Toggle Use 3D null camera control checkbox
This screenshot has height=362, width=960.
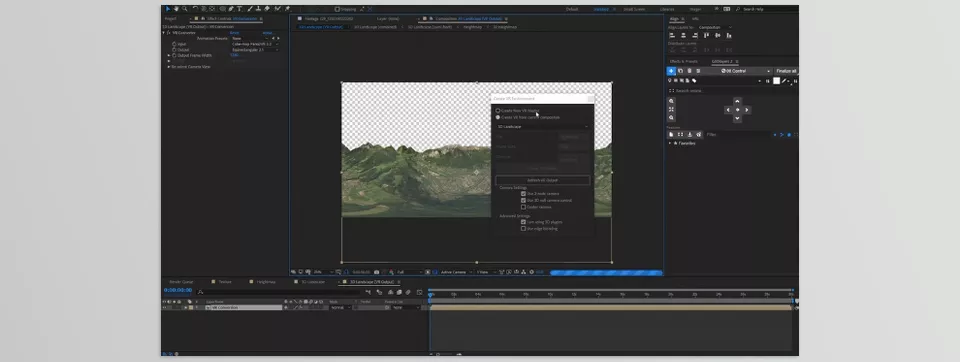(523, 200)
